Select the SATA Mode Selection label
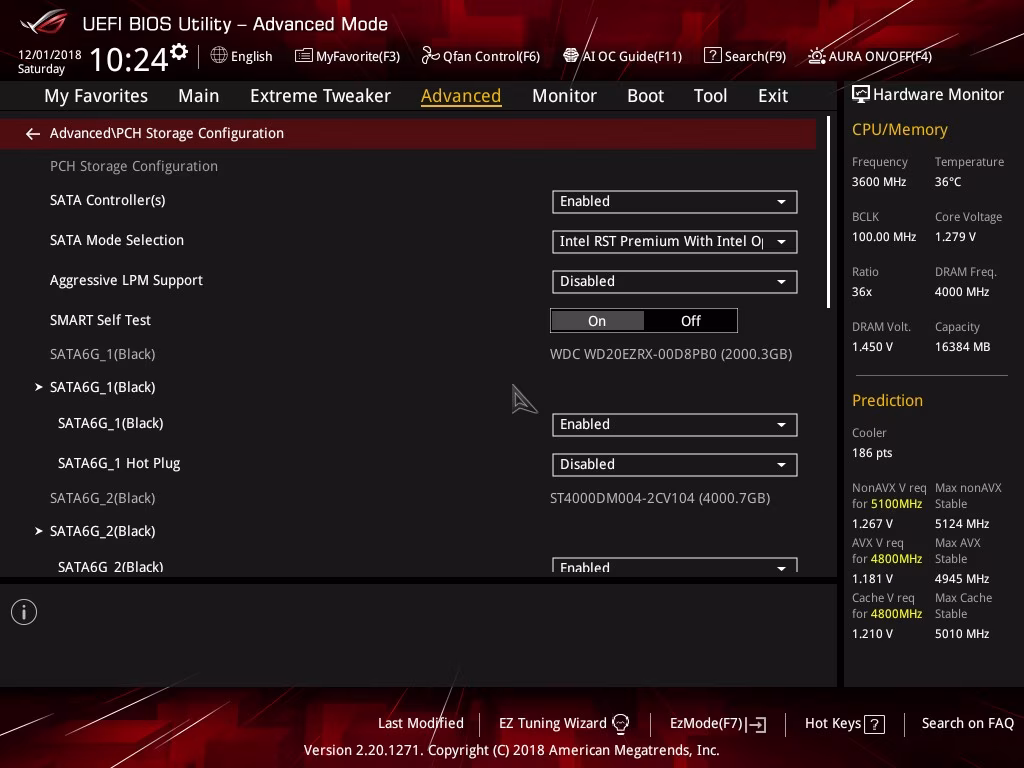 117,240
